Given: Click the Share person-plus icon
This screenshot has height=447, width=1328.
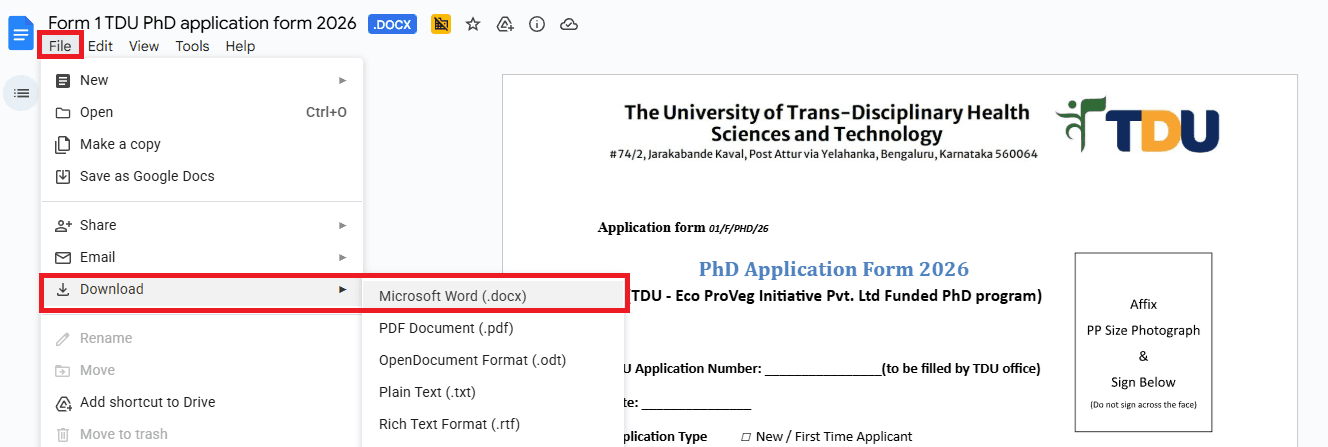Looking at the screenshot, I should click(x=63, y=225).
